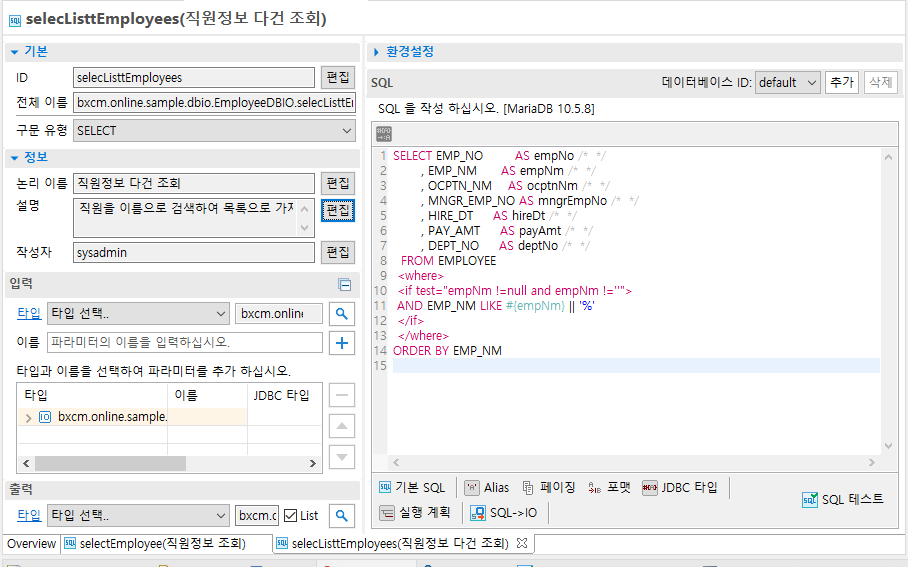This screenshot has width=908, height=567.
Task: Click the search icon next to output type
Action: 342,516
